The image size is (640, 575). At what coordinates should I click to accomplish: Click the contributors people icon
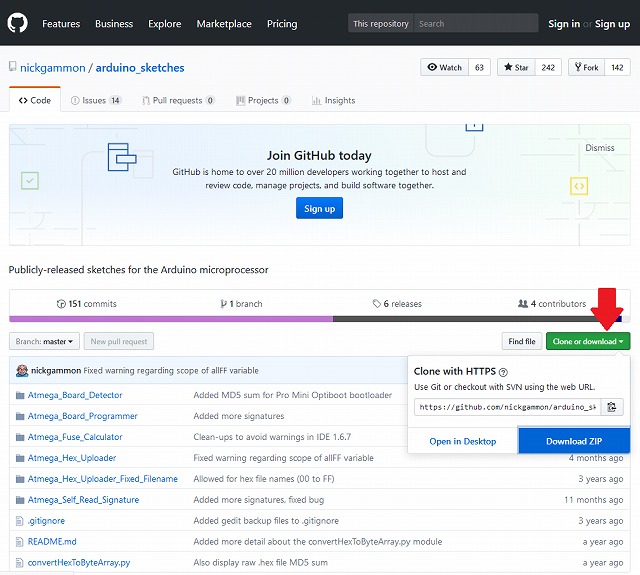tap(522, 304)
